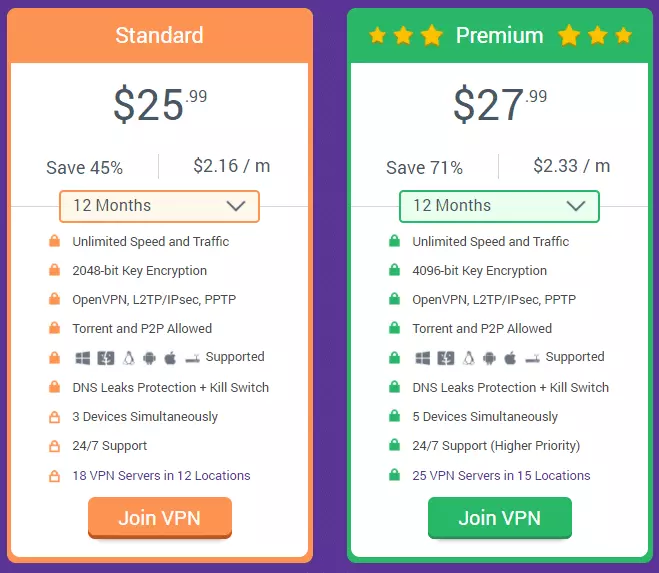Click the last star right of Premium title
The image size is (659, 573).
(623, 36)
